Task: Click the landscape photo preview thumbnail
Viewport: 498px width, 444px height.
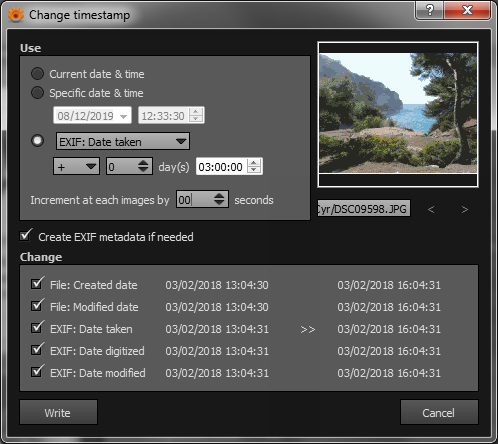Action: click(398, 114)
